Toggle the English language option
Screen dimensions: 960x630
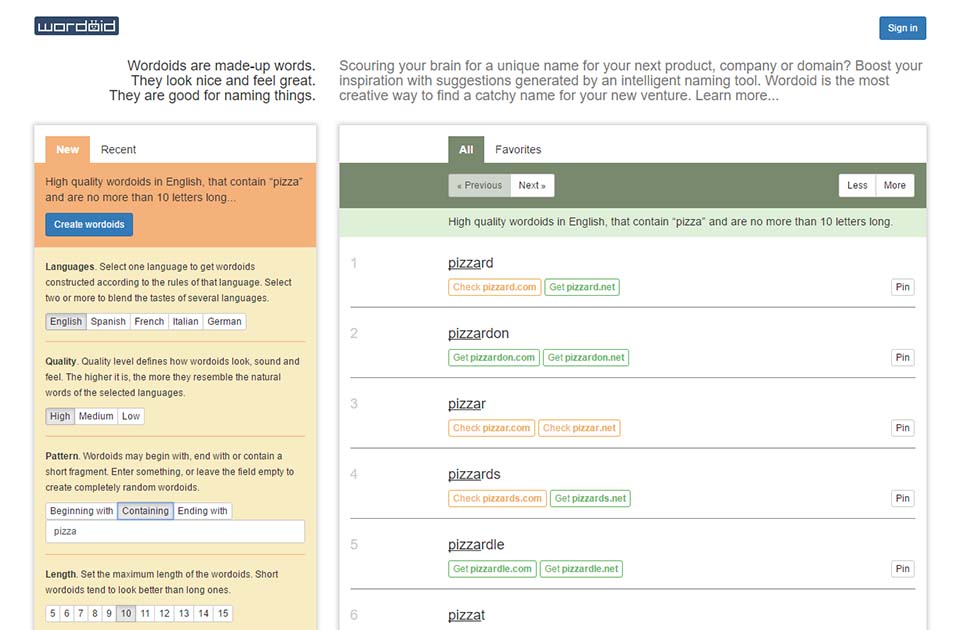pos(66,321)
